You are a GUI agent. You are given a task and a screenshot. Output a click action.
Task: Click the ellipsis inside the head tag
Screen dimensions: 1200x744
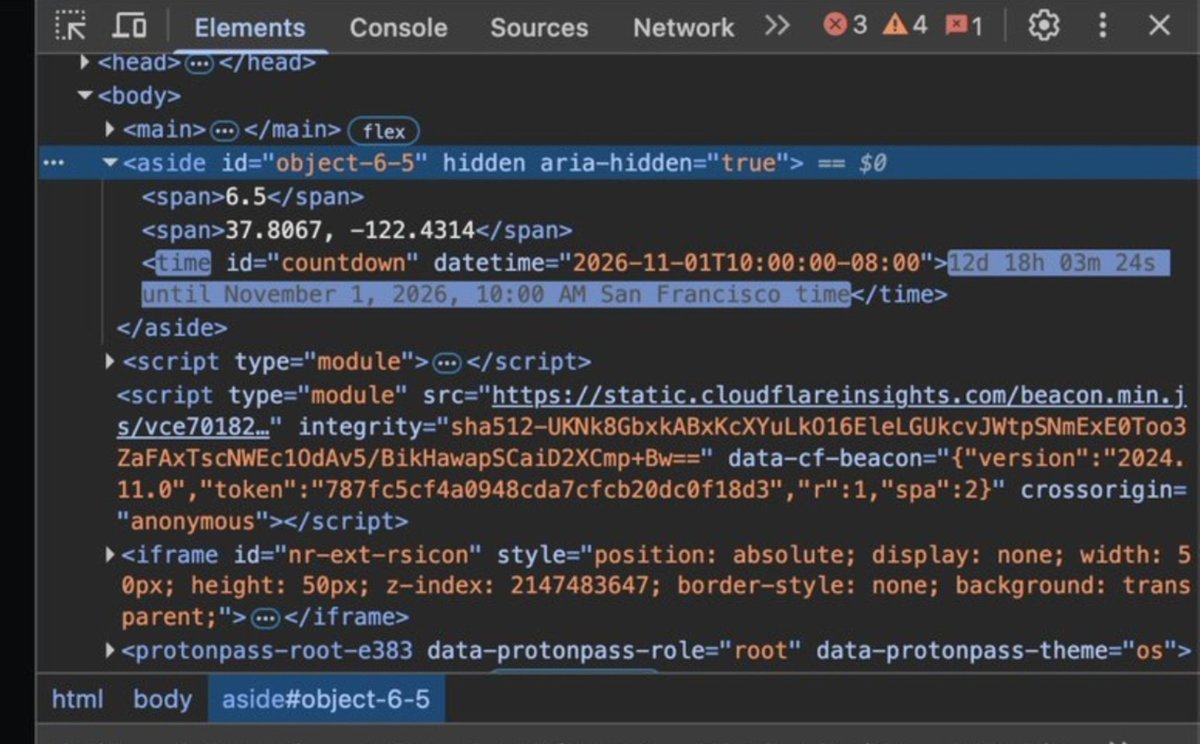(x=198, y=63)
